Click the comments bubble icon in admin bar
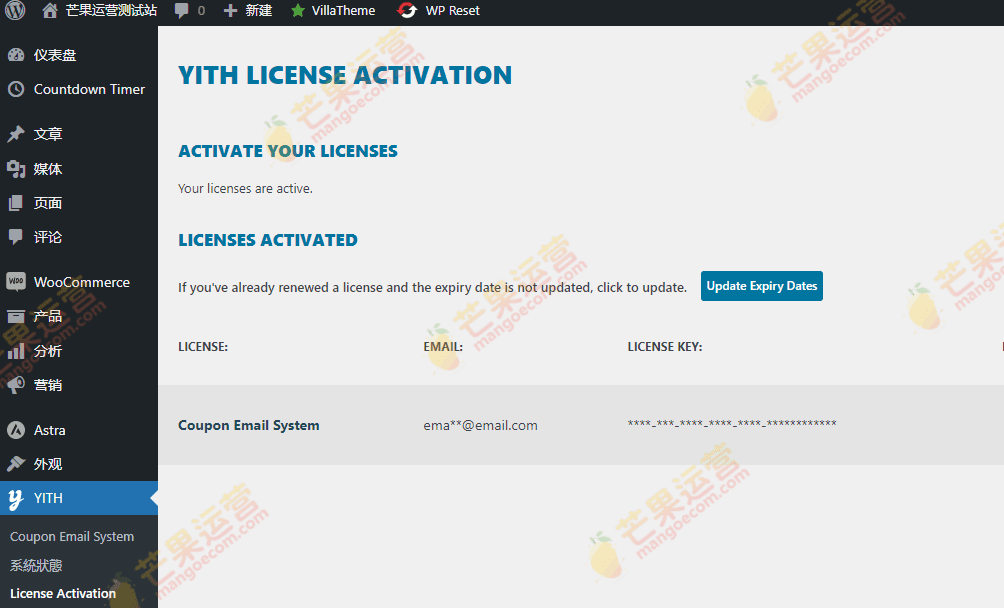Viewport: 1004px width, 608px height. click(x=182, y=11)
